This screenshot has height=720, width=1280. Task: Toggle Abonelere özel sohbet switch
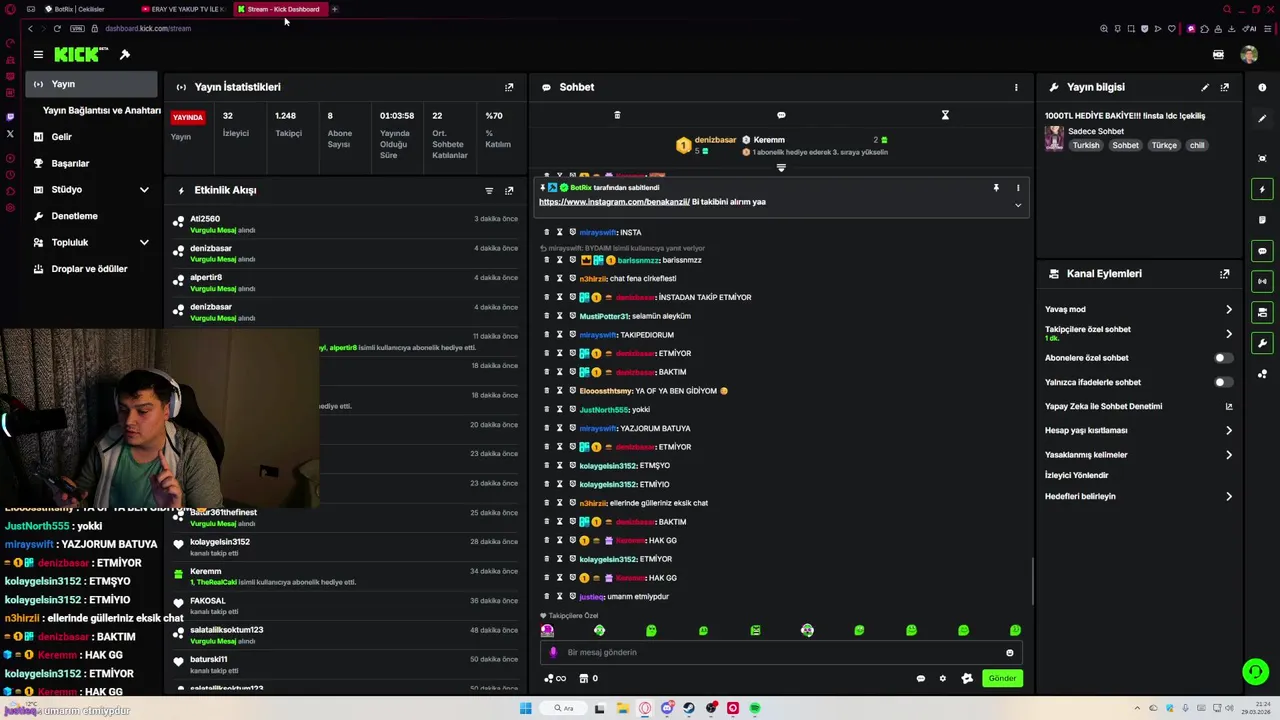tap(1222, 358)
